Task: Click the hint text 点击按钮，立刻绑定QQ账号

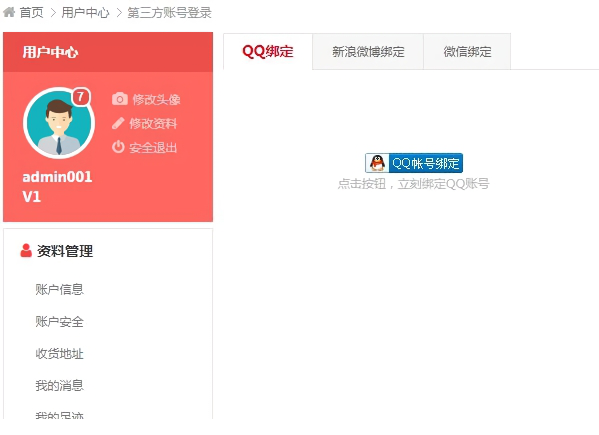Action: (x=413, y=184)
